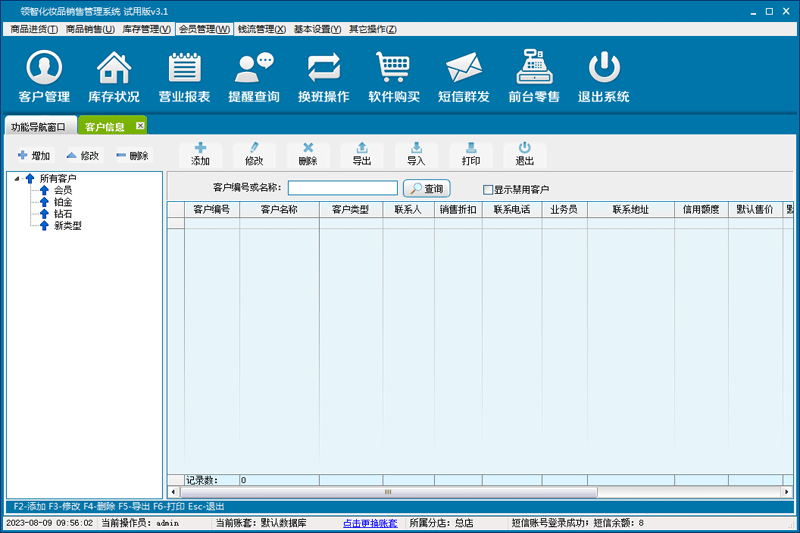Viewport: 800px width, 533px height.
Task: Open 提醒查询 reminder query icon
Action: [254, 76]
